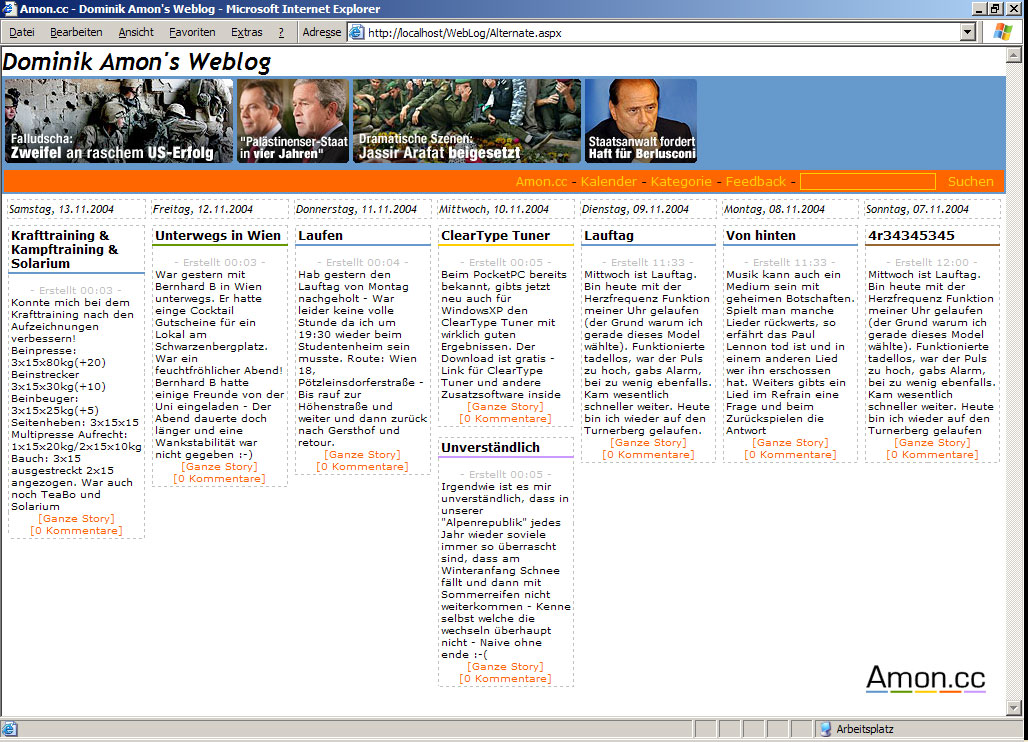Click the Windows flag logo icon
1028x742 pixels.
pyautogui.click(x=1002, y=31)
